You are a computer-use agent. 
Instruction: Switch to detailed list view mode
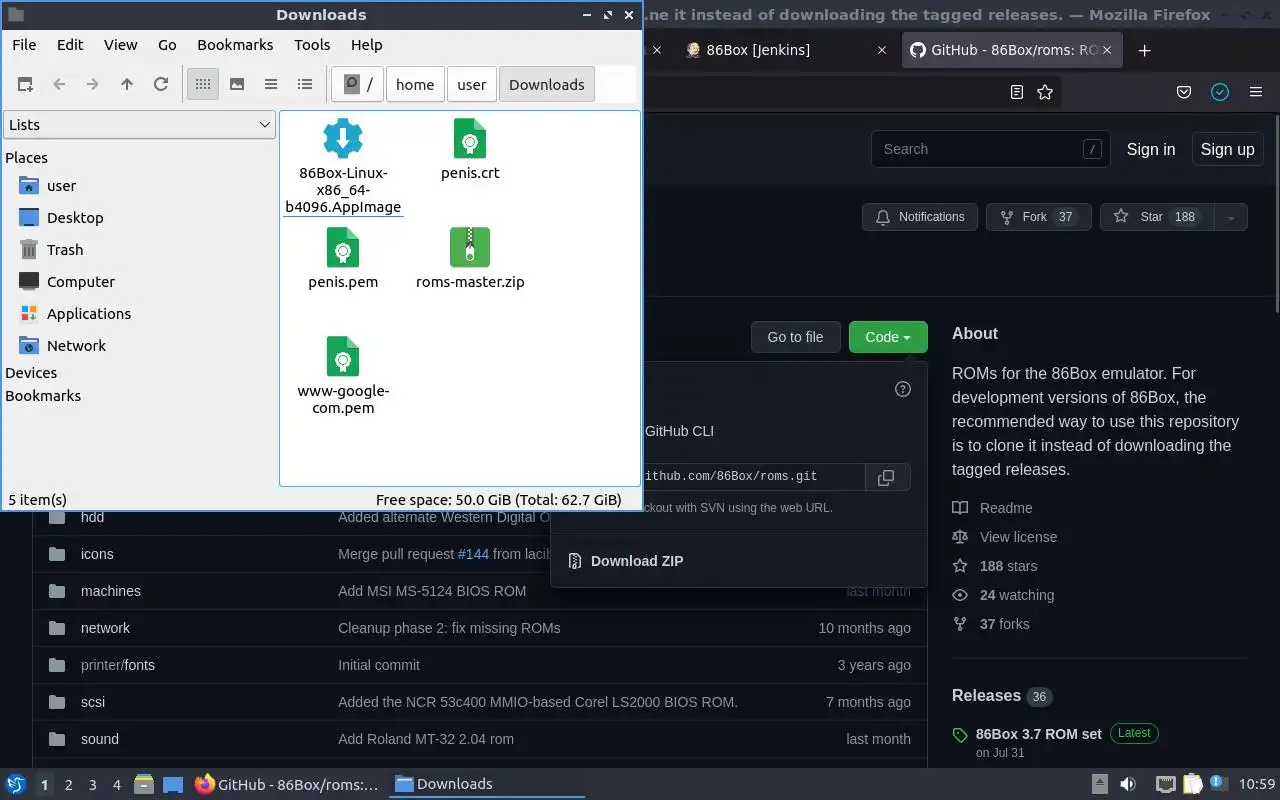pyautogui.click(x=305, y=85)
